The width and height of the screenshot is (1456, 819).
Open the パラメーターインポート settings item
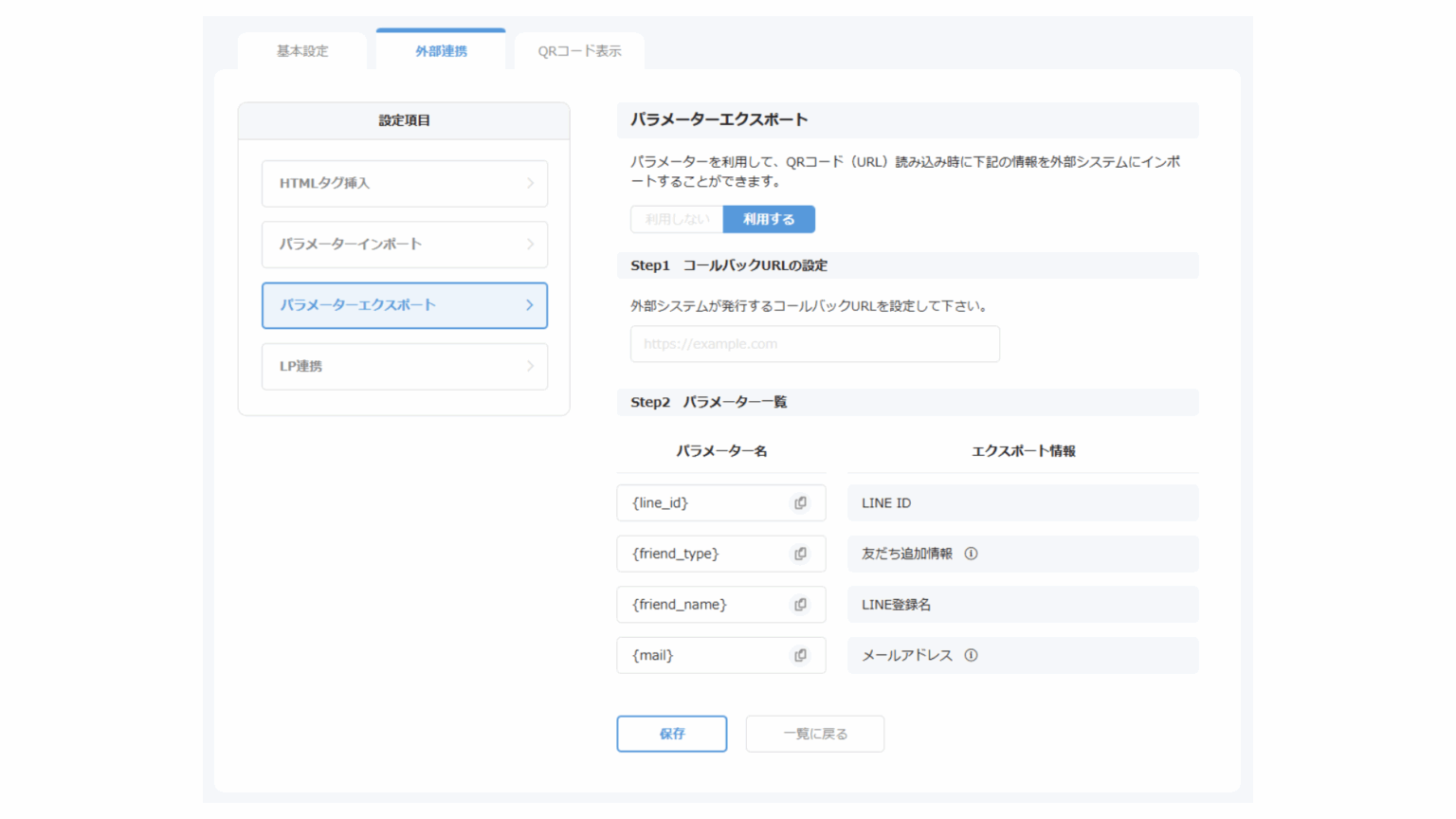(x=405, y=245)
